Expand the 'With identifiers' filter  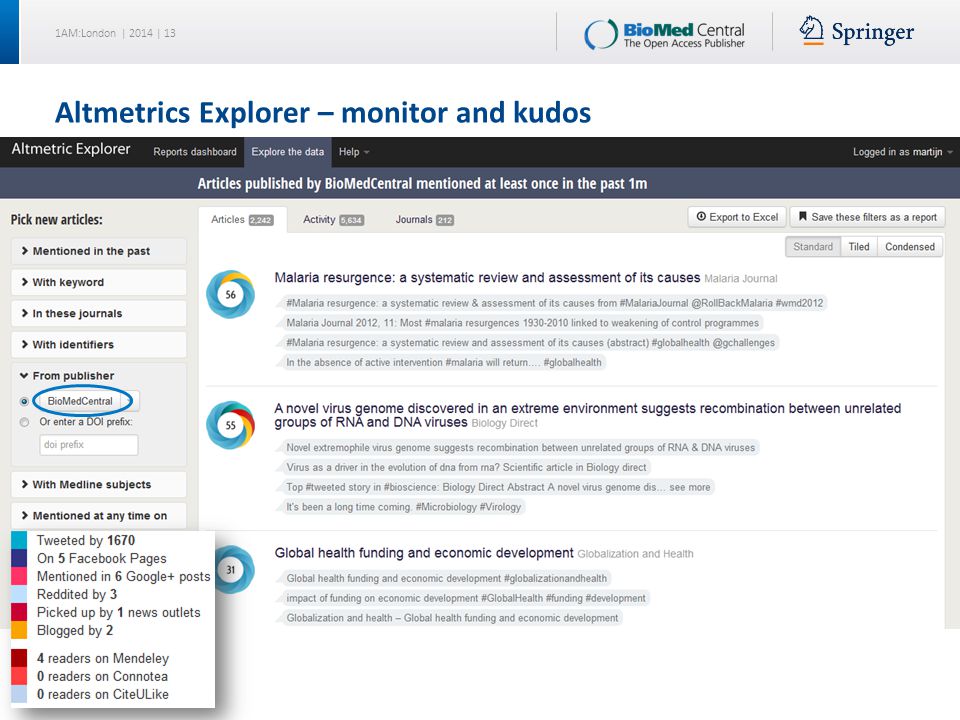click(x=99, y=345)
